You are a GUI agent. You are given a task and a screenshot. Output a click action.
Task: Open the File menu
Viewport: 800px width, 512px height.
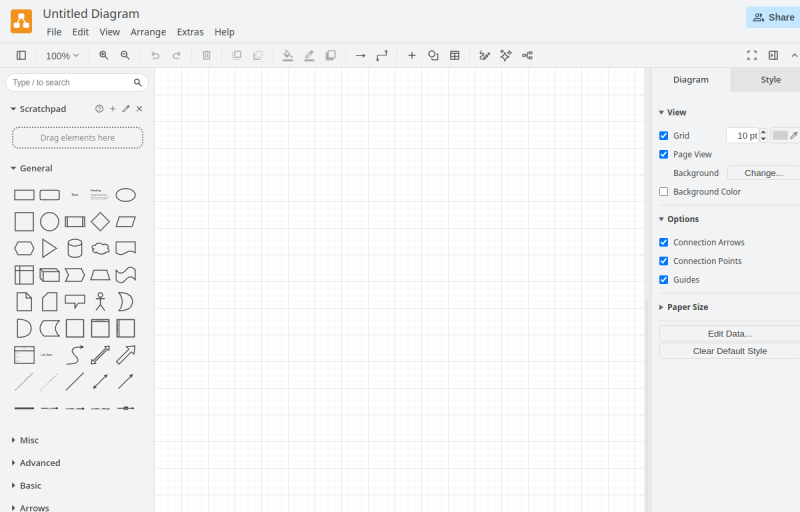tap(54, 32)
